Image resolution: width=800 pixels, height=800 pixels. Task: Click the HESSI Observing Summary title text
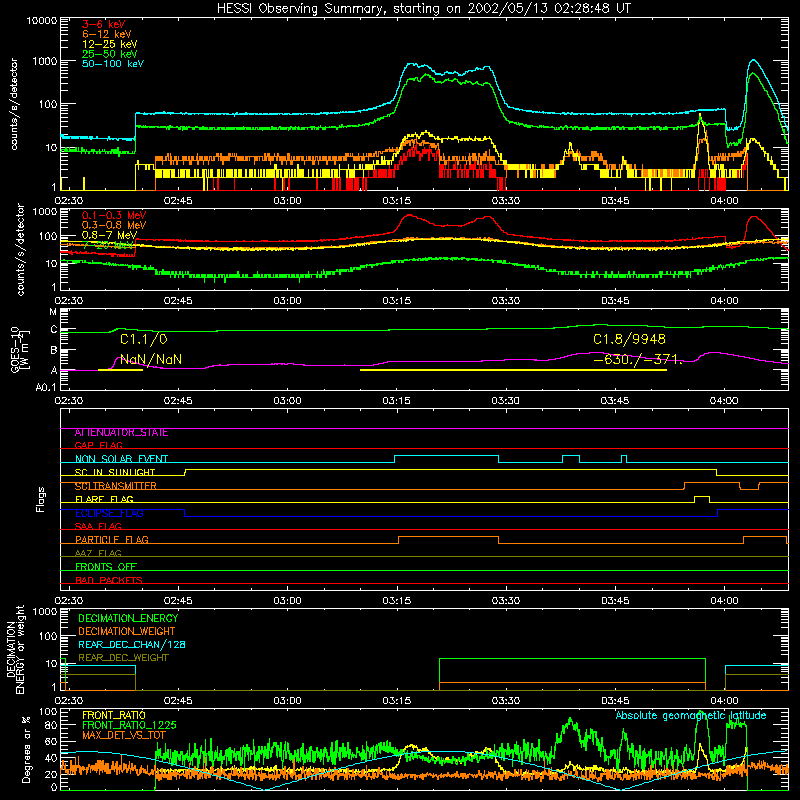point(423,9)
